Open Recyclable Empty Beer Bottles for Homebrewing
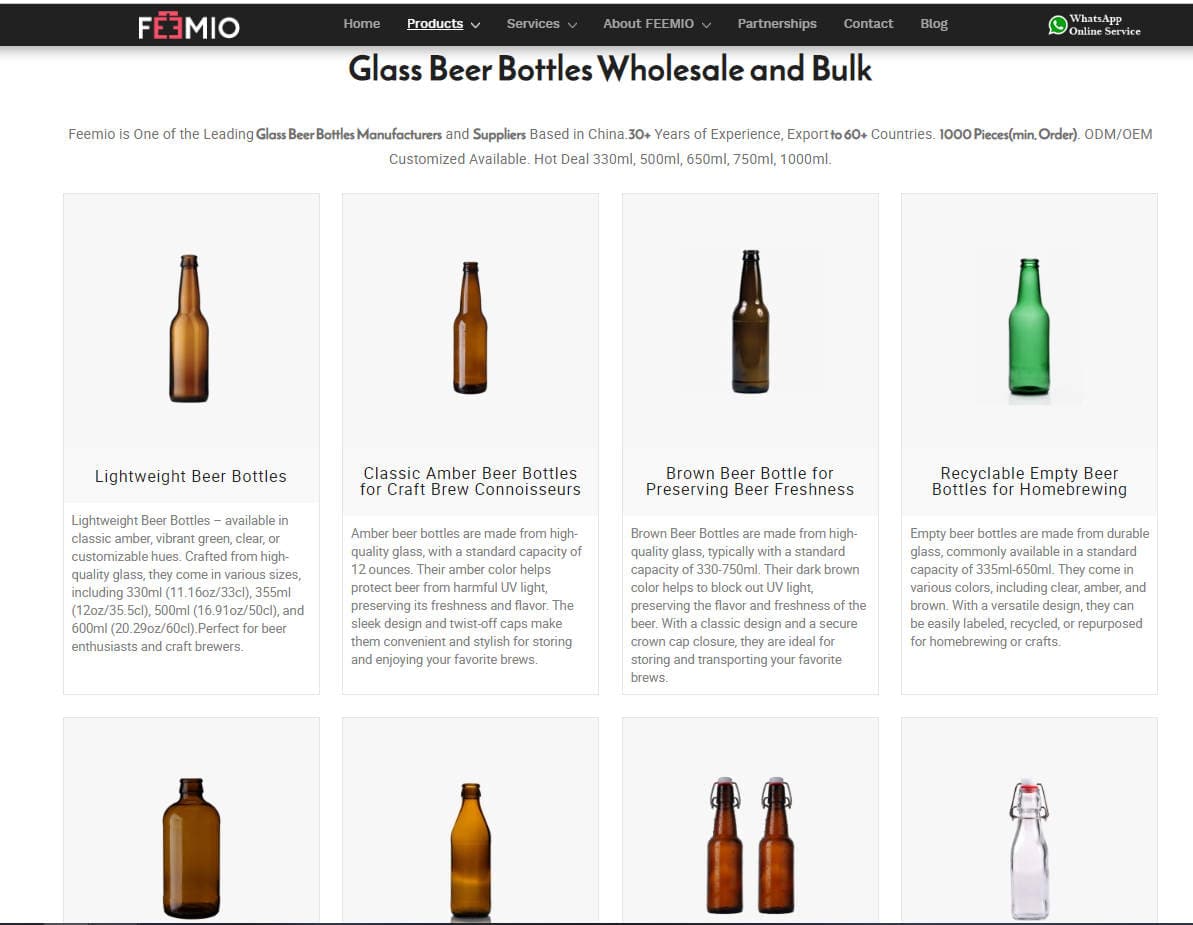1193x925 pixels. (x=1029, y=481)
